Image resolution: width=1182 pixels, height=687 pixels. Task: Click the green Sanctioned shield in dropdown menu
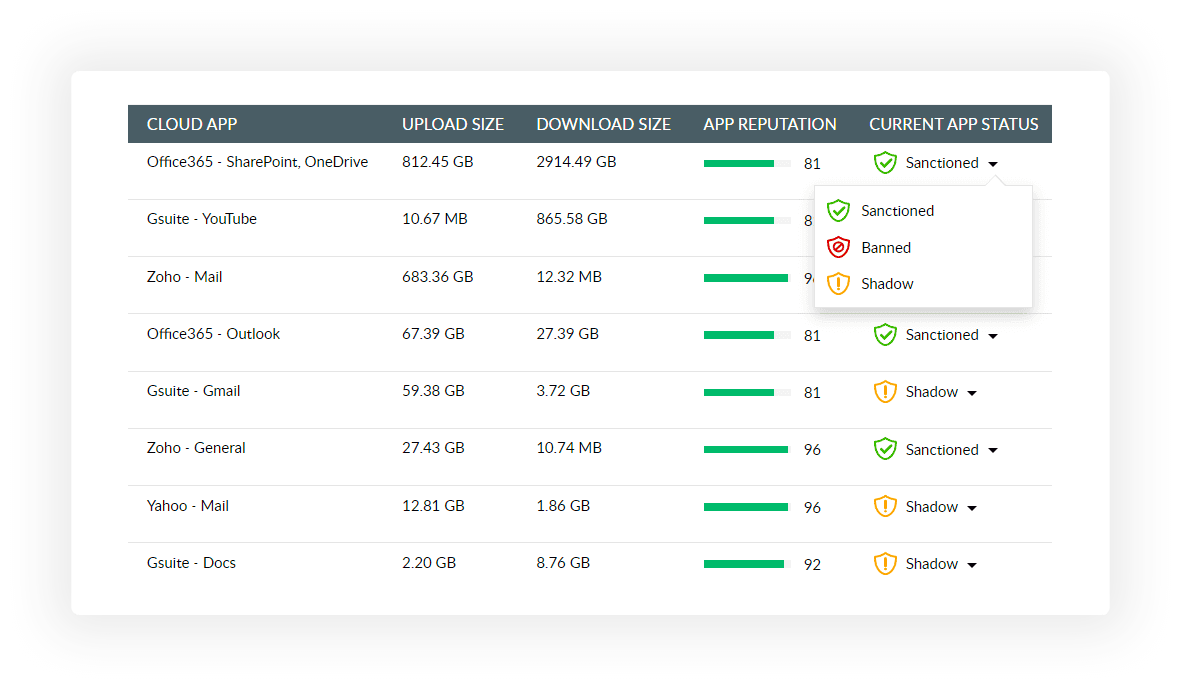838,210
